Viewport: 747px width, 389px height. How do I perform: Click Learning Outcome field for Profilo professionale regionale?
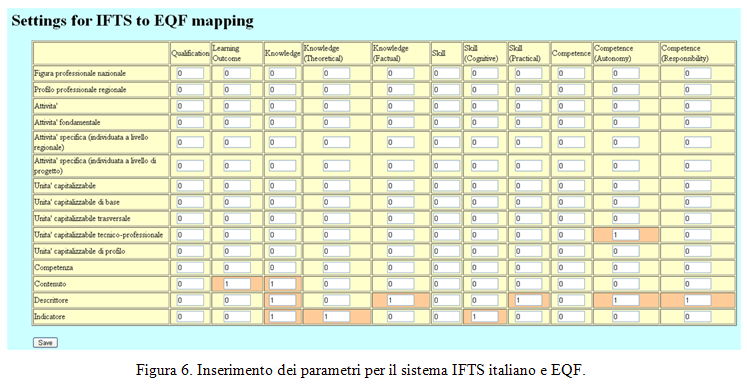click(x=237, y=90)
